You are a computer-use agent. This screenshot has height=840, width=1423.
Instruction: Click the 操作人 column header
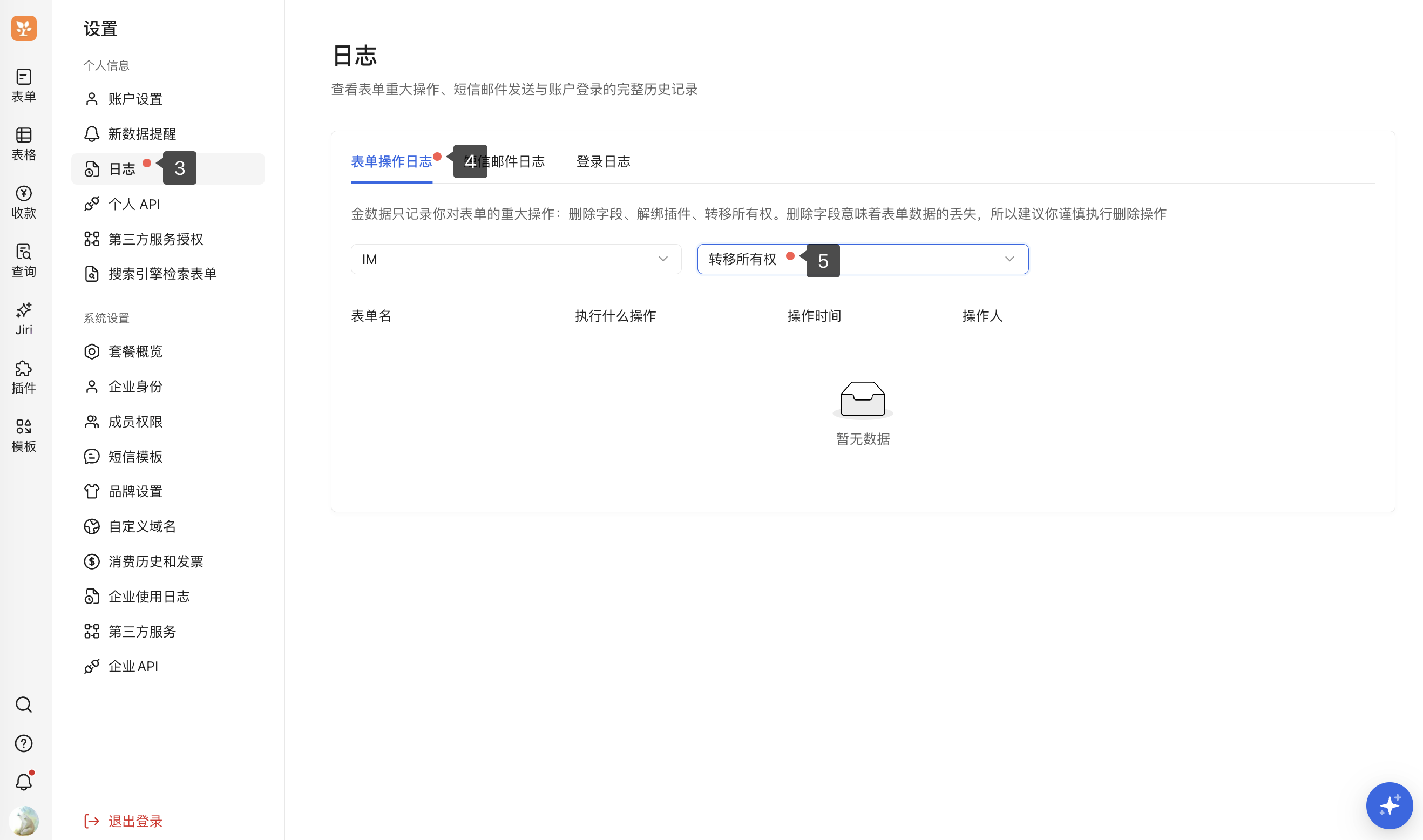982,316
